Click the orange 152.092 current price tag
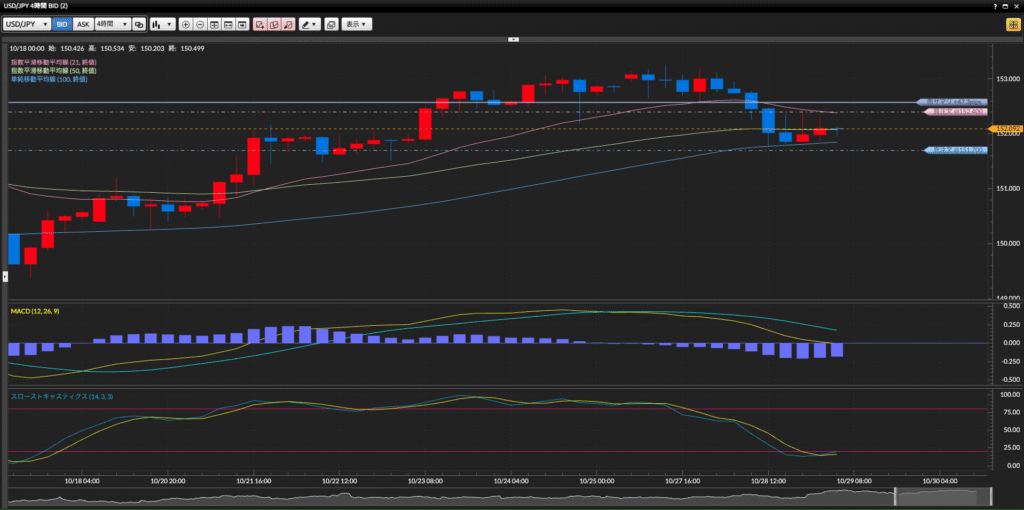 1003,129
